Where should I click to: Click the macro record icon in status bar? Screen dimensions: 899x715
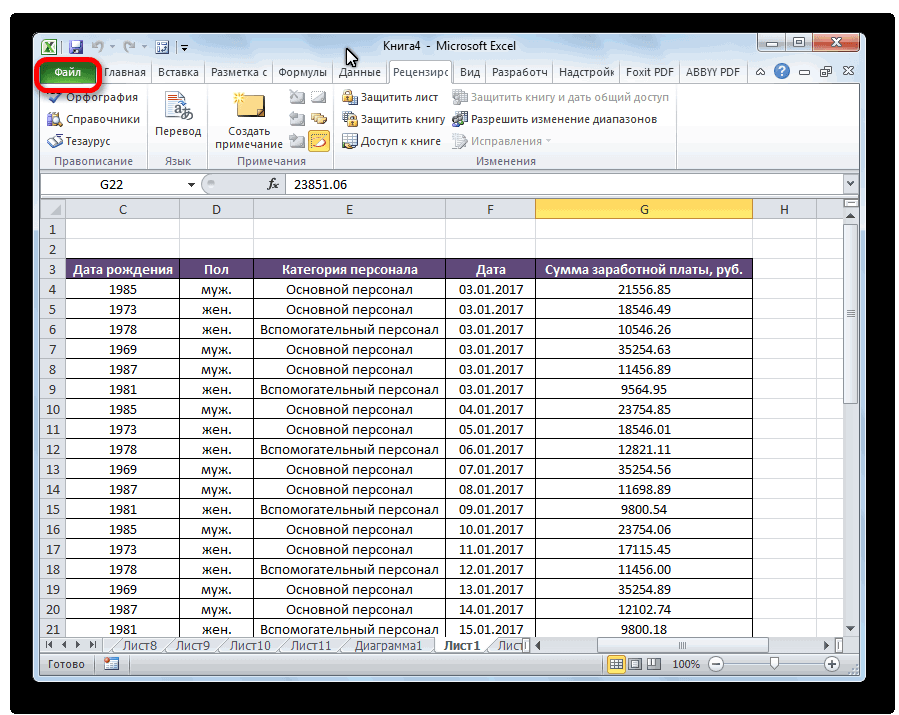[111, 664]
